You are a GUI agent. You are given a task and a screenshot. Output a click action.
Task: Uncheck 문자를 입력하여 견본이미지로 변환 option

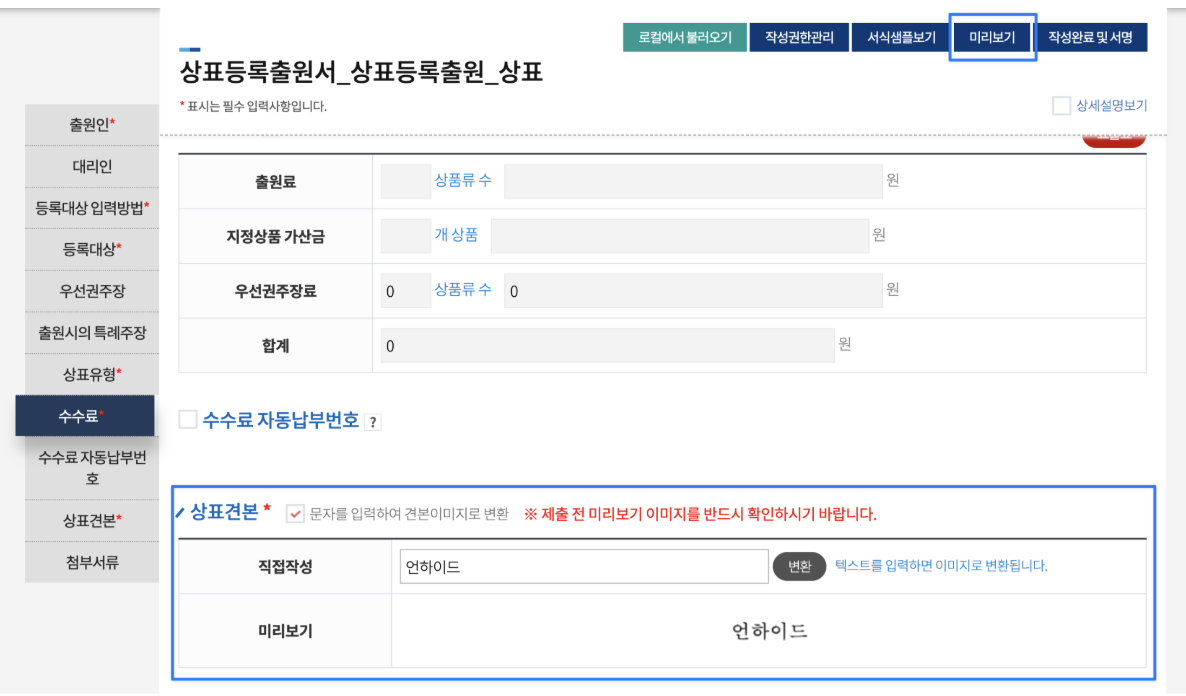[295, 512]
